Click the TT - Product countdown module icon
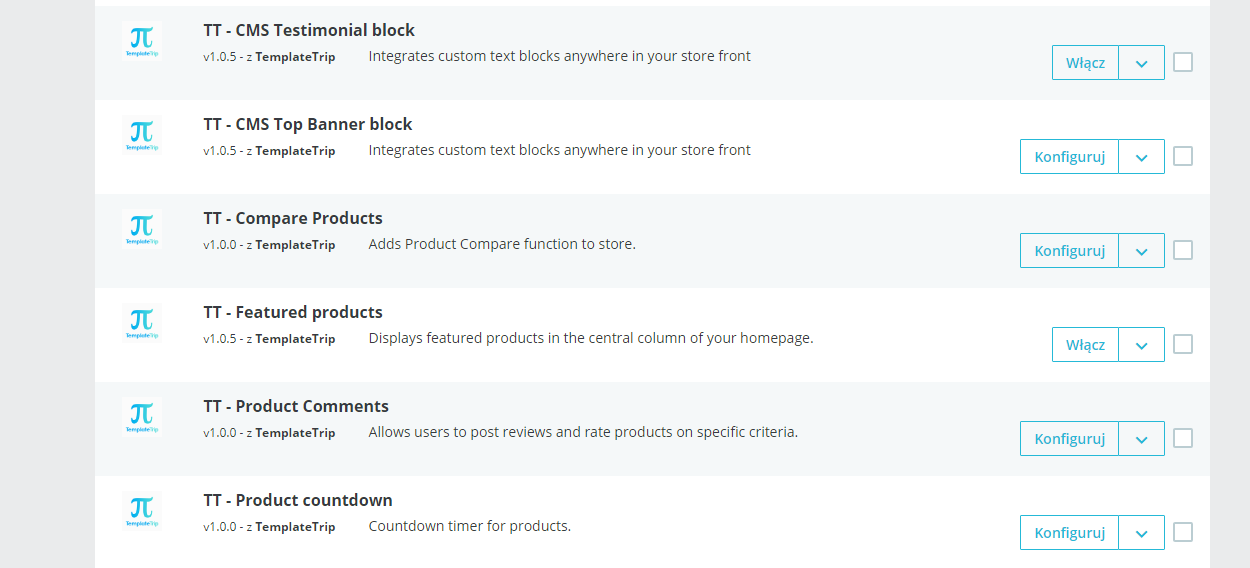This screenshot has height=568, width=1250. [x=142, y=512]
